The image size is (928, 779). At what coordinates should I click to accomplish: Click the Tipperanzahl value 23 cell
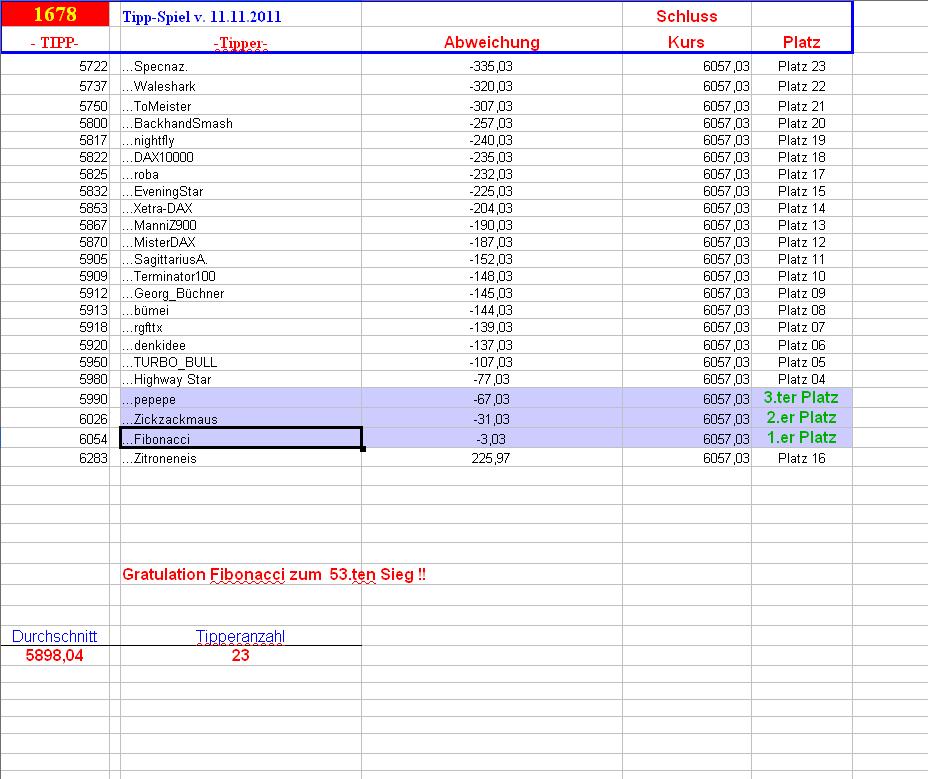click(x=241, y=655)
